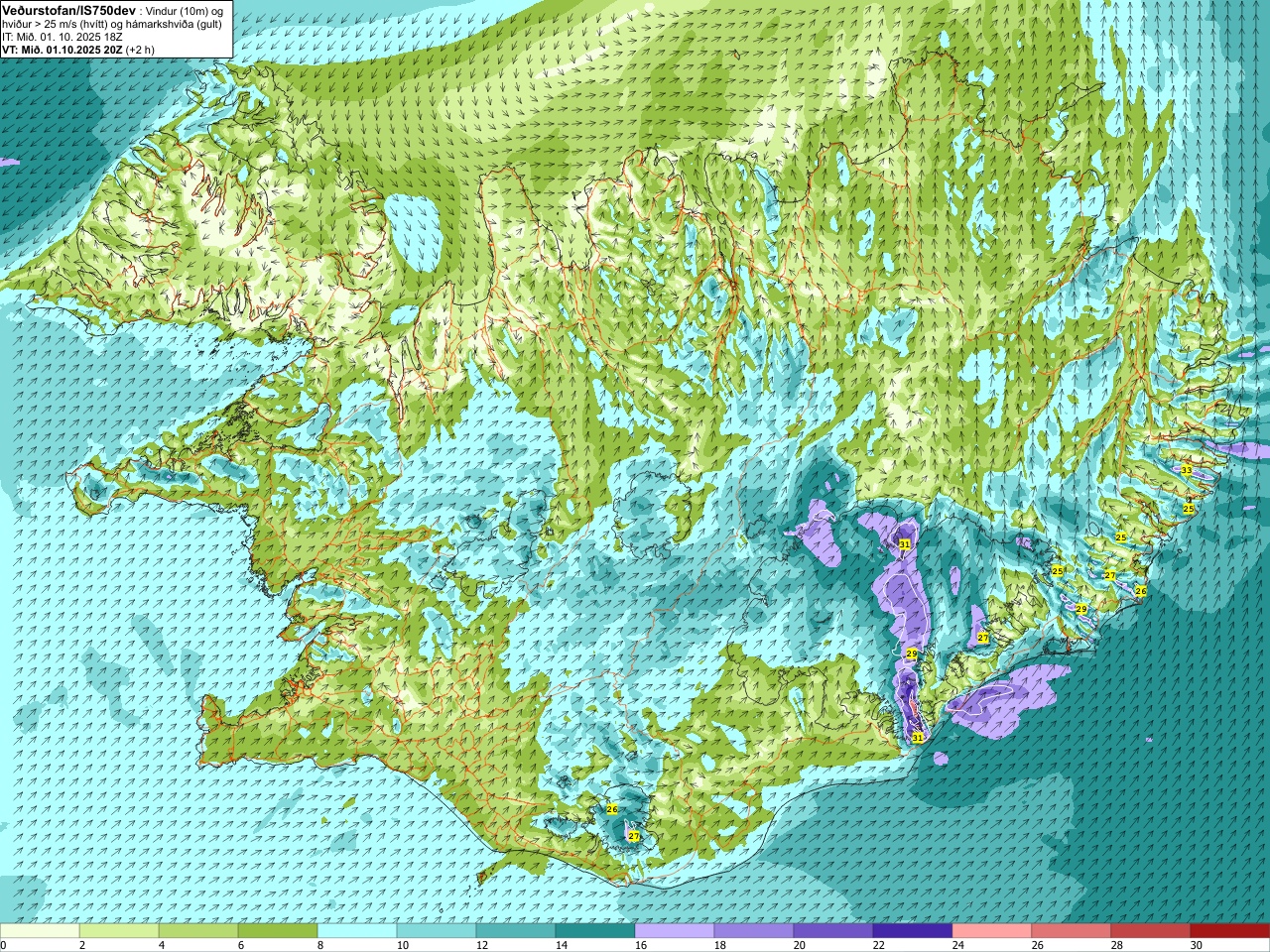Click the olive green 6–8 m/s legend swatch

[x=278, y=931]
